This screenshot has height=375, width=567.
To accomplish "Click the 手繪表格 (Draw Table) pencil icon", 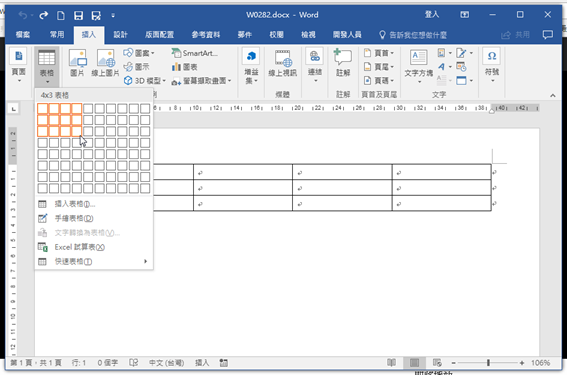I will pyautogui.click(x=43, y=218).
